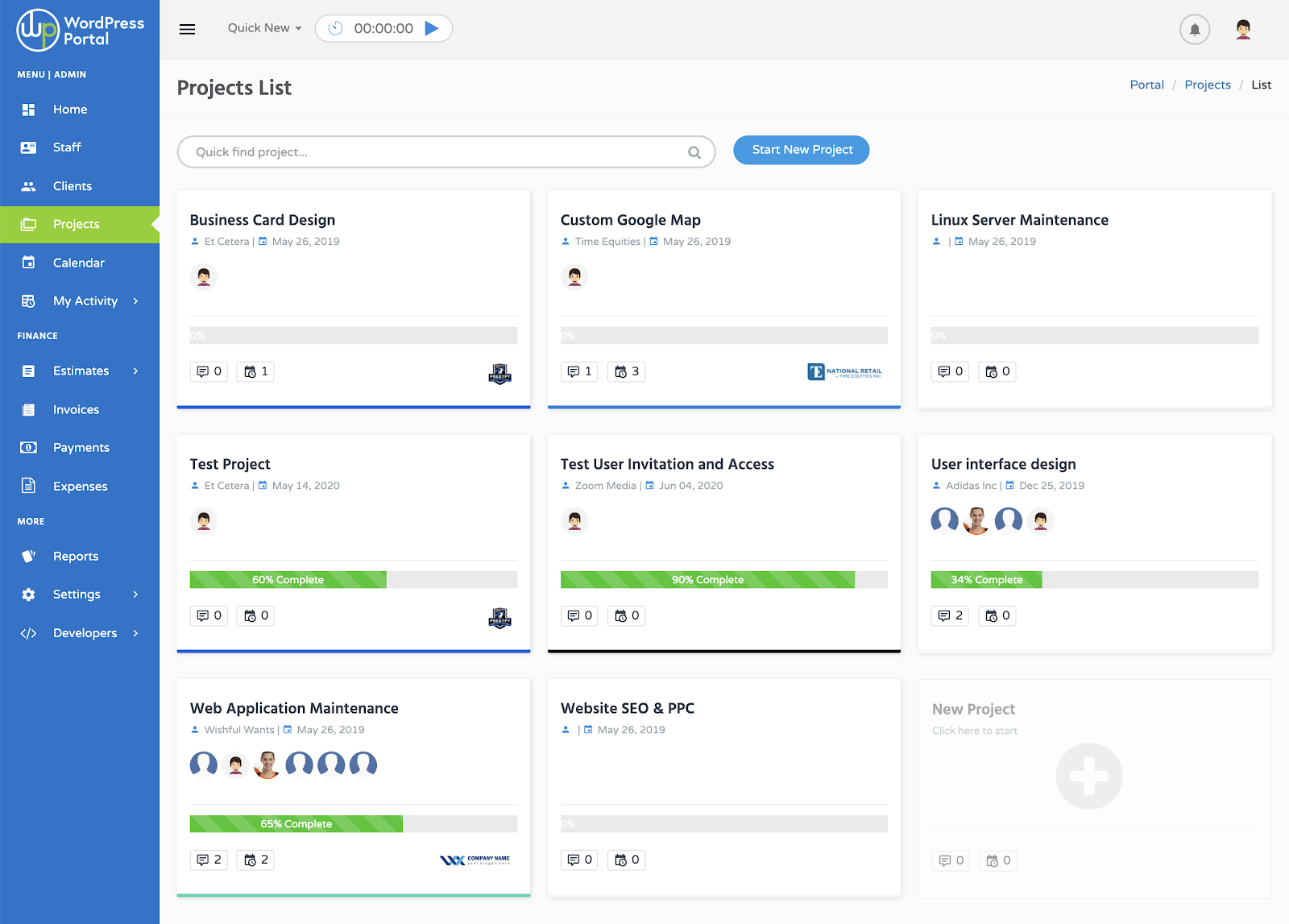
Task: Open user profile avatar in header
Action: (x=1243, y=30)
